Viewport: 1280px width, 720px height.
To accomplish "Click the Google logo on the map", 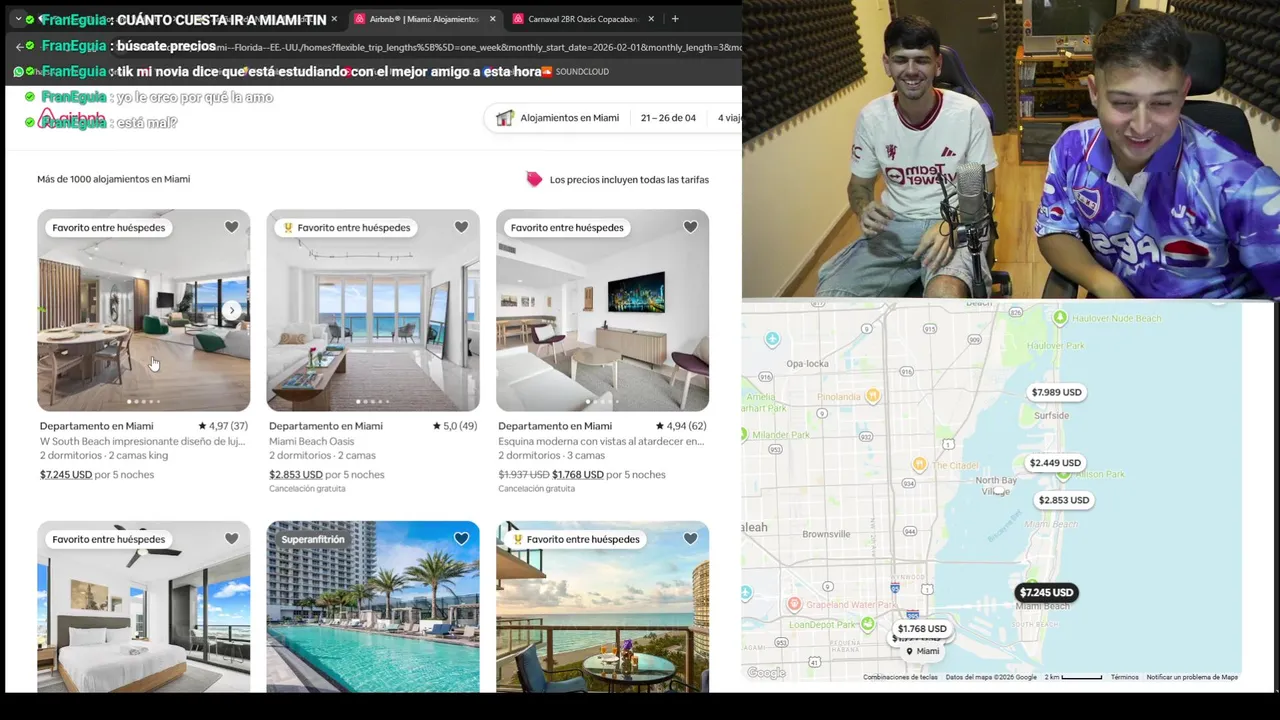I will coord(767,673).
